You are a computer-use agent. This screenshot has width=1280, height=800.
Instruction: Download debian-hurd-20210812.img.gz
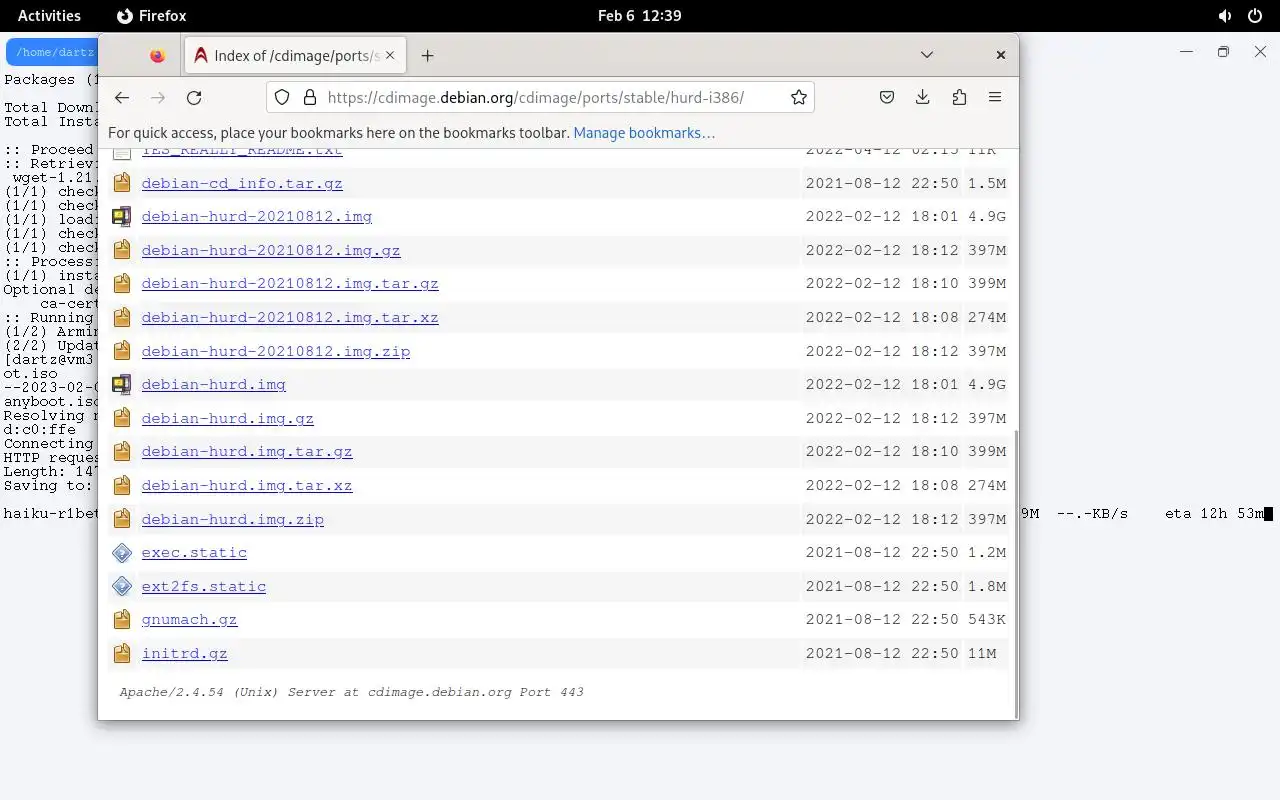[271, 250]
